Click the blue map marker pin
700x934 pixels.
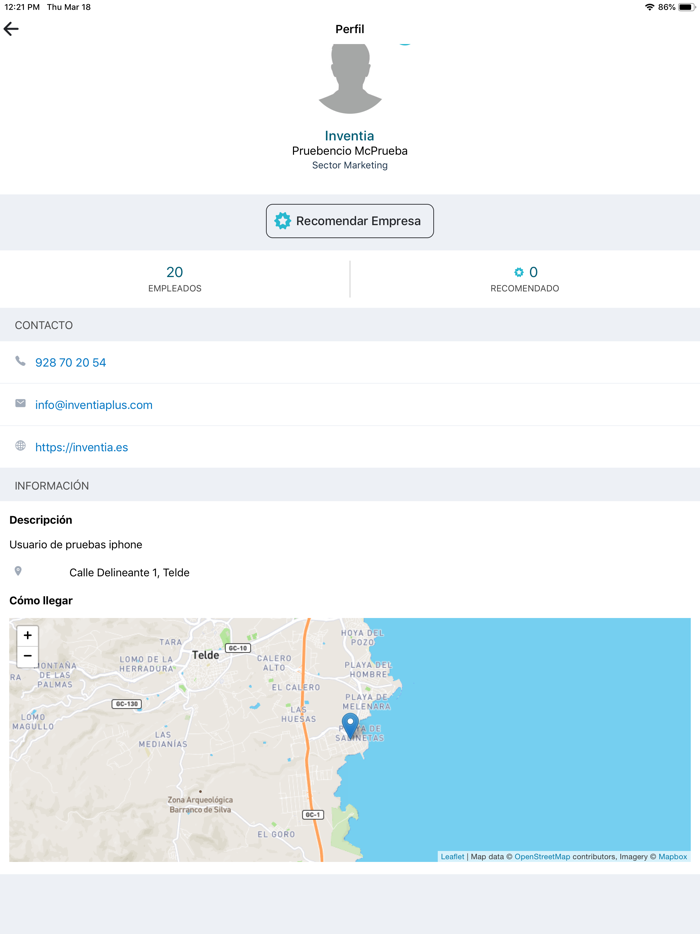coord(350,726)
